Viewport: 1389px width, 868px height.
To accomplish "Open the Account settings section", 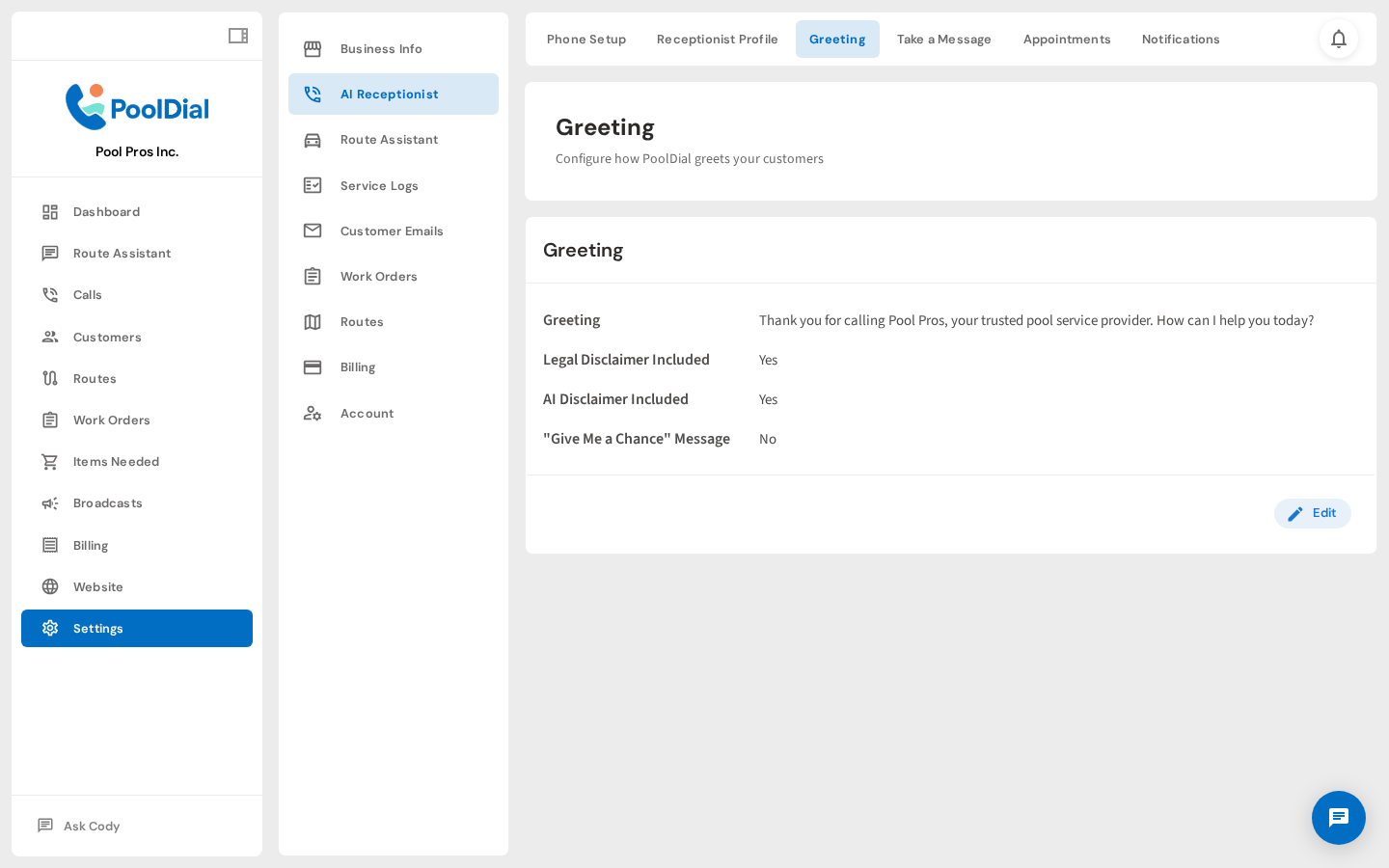I will pyautogui.click(x=367, y=413).
